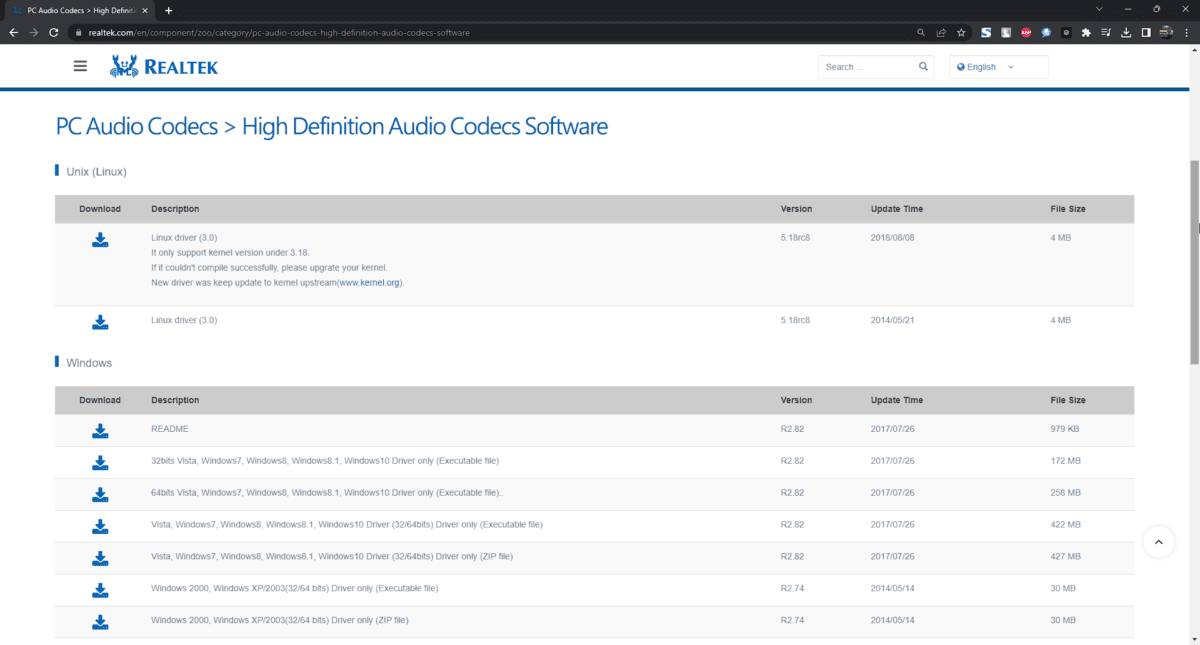This screenshot has height=645, width=1200.
Task: Download 64bits Windows driver executable
Action: click(100, 494)
